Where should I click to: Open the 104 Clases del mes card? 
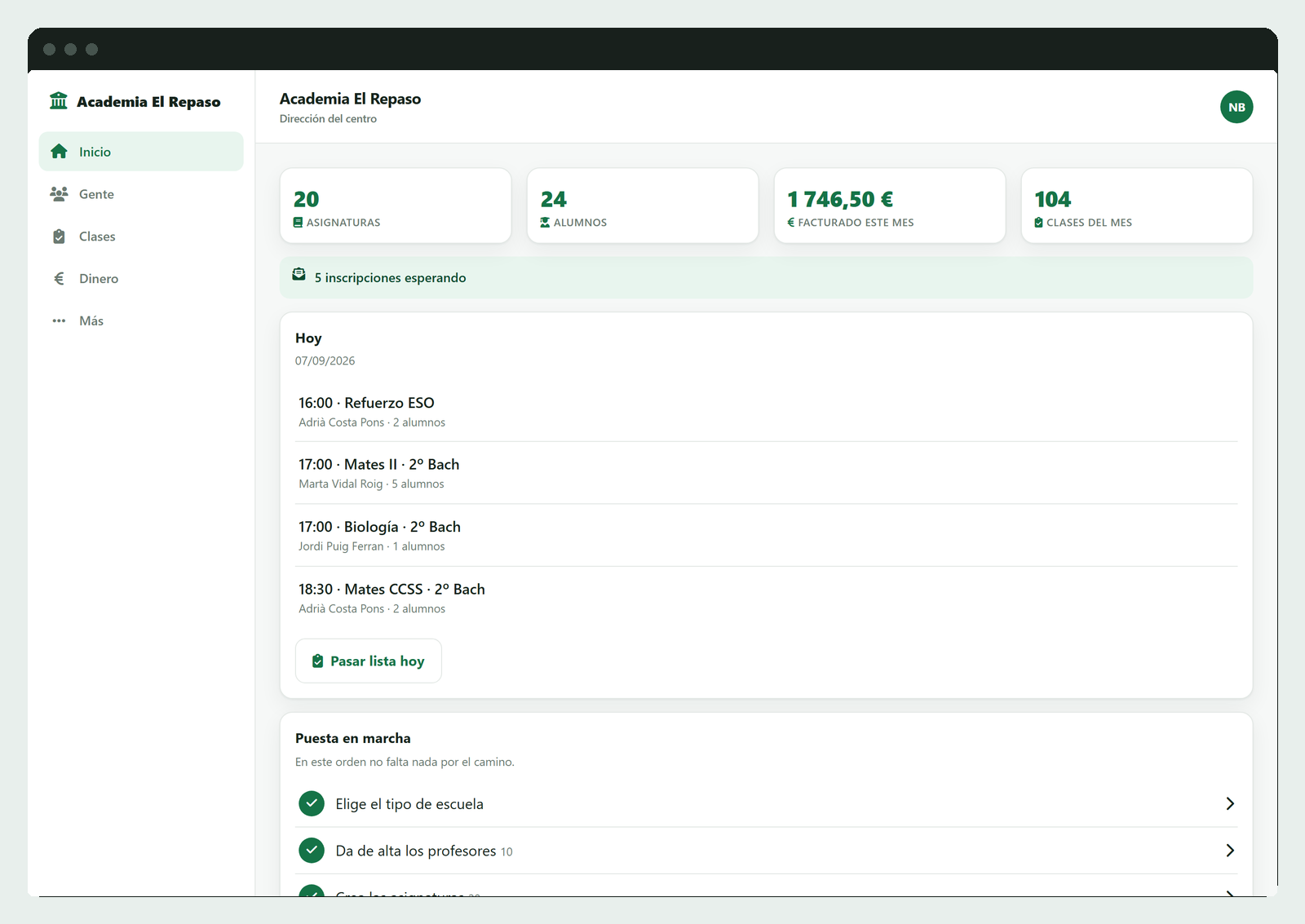coord(1137,206)
